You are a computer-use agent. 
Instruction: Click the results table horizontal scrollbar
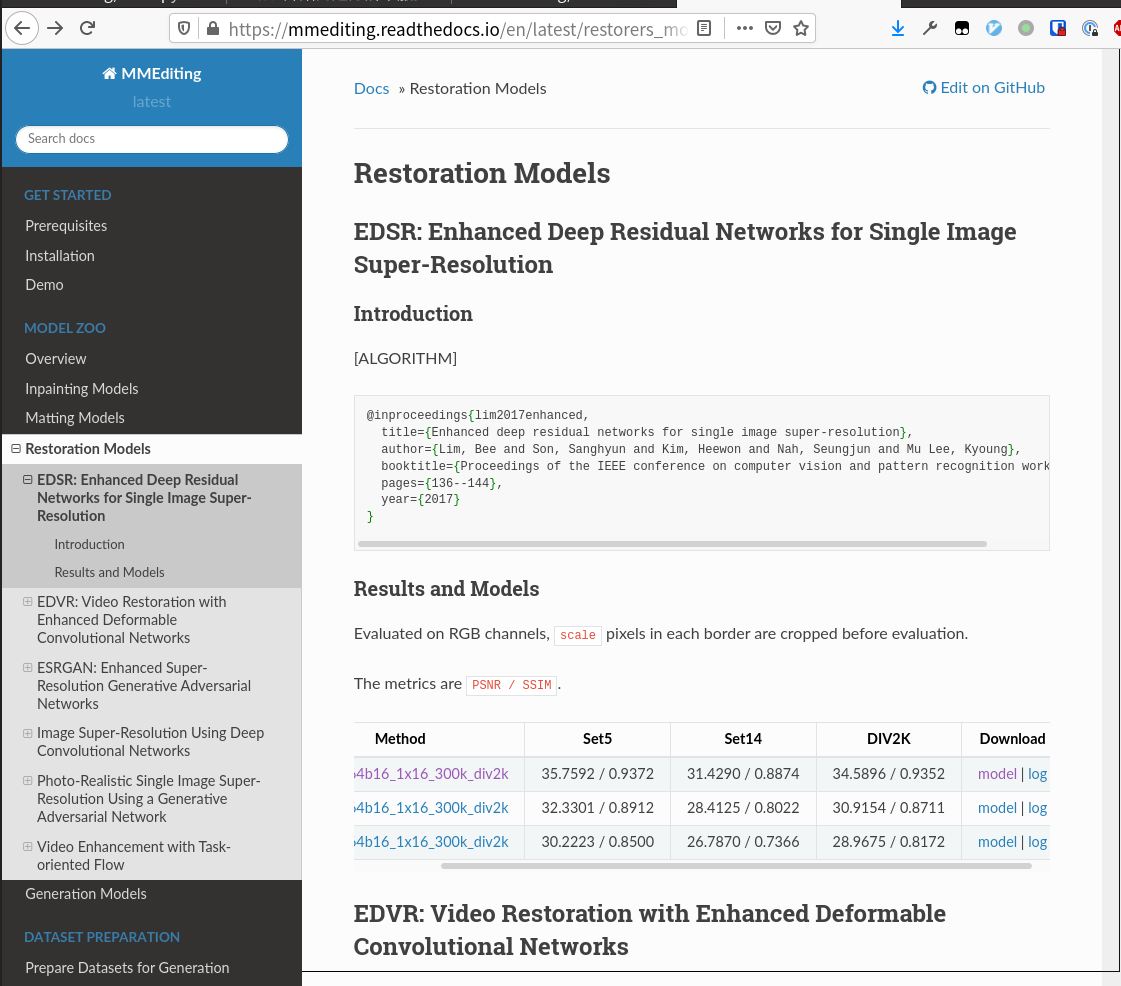[692, 865]
